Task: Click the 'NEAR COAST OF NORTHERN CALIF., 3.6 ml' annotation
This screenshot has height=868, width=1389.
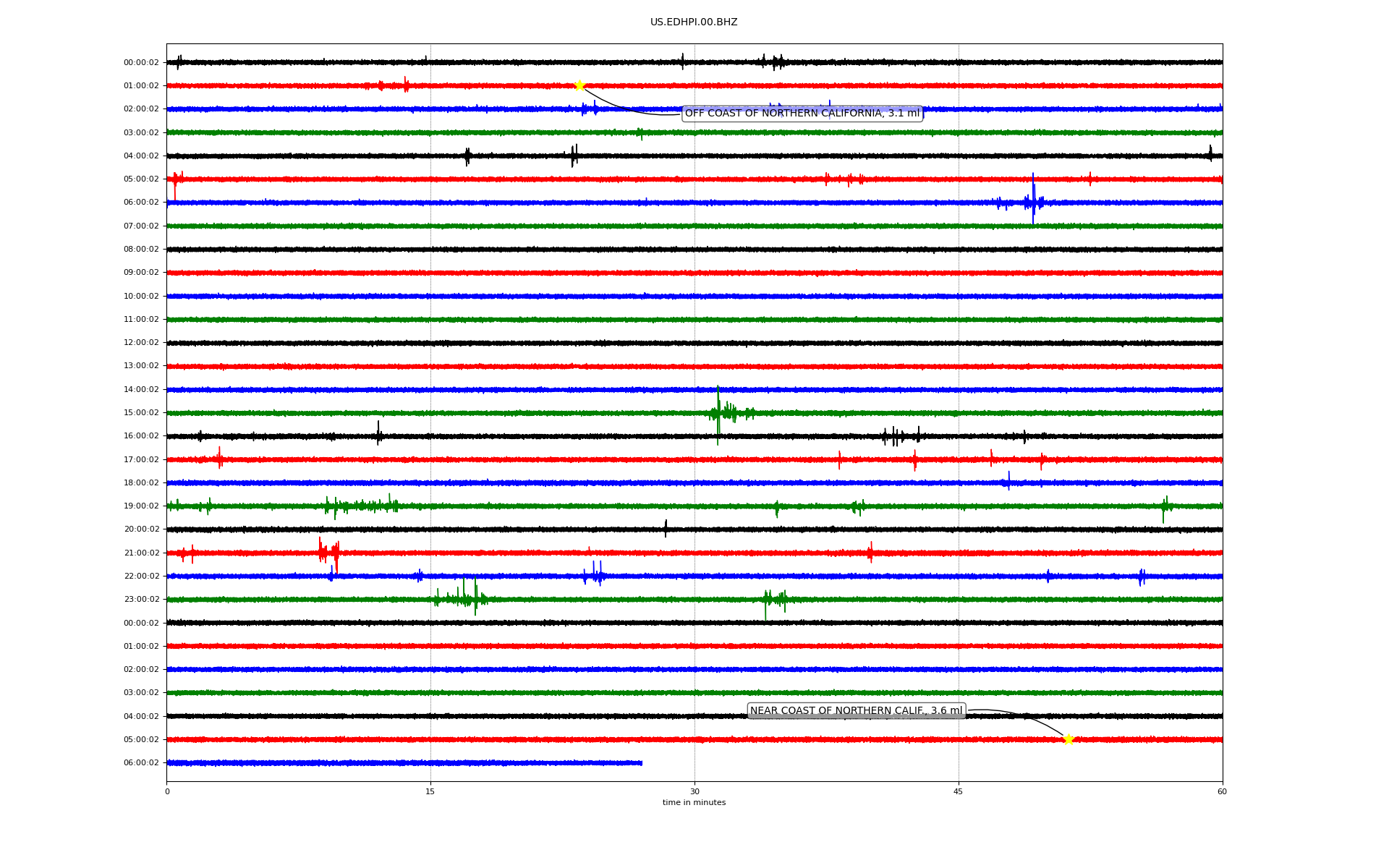Action: click(857, 711)
